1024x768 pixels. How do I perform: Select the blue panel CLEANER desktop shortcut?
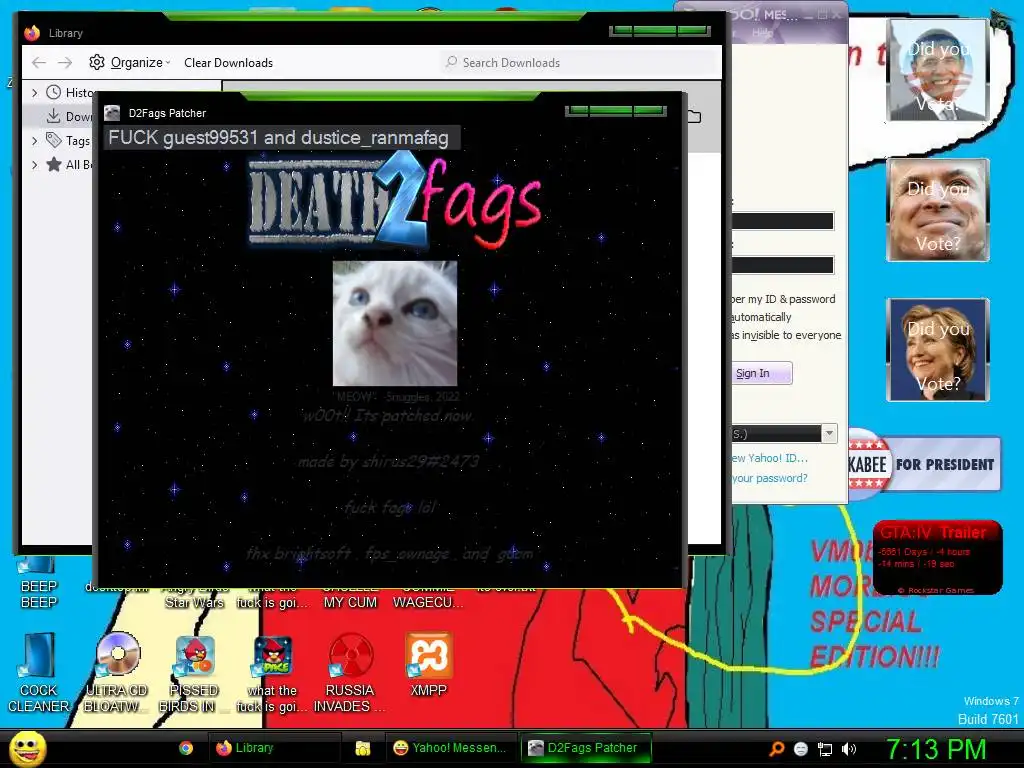[39, 673]
